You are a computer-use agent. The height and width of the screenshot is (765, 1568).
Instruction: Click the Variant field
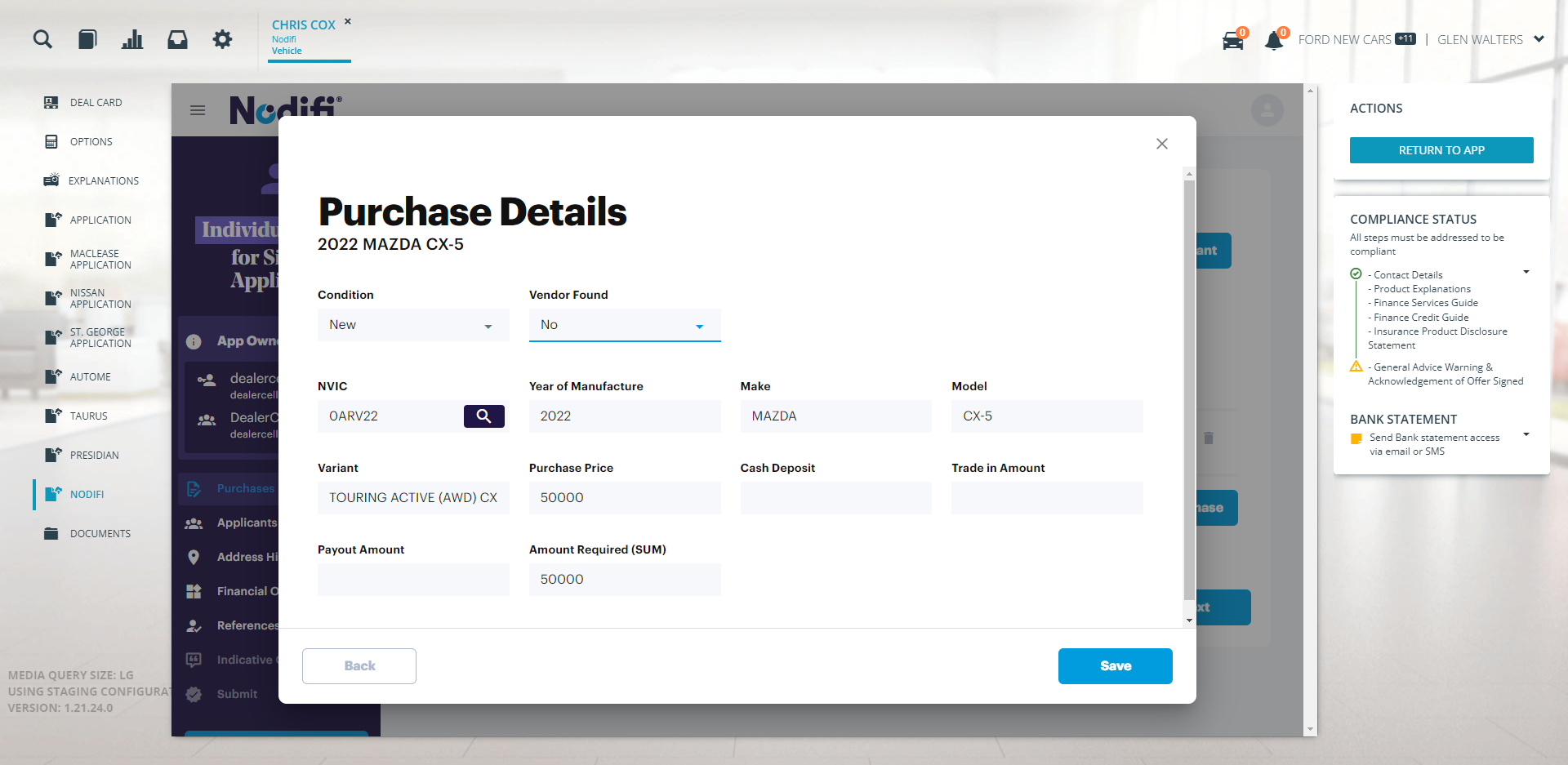pyautogui.click(x=413, y=498)
